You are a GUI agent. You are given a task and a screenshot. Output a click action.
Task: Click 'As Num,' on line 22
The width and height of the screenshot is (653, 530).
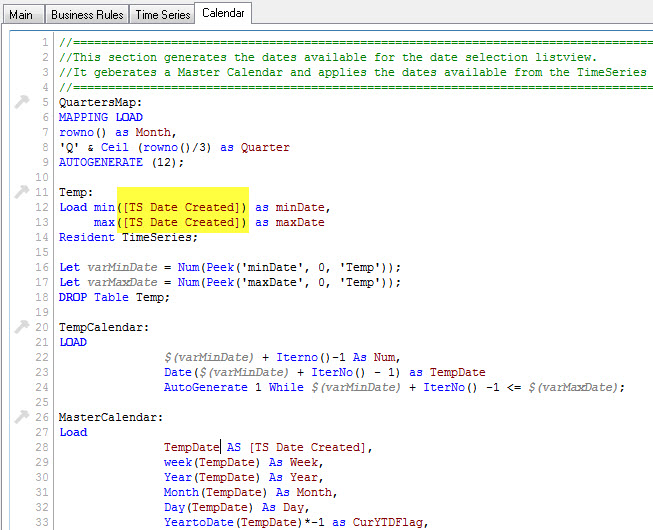click(x=376, y=357)
